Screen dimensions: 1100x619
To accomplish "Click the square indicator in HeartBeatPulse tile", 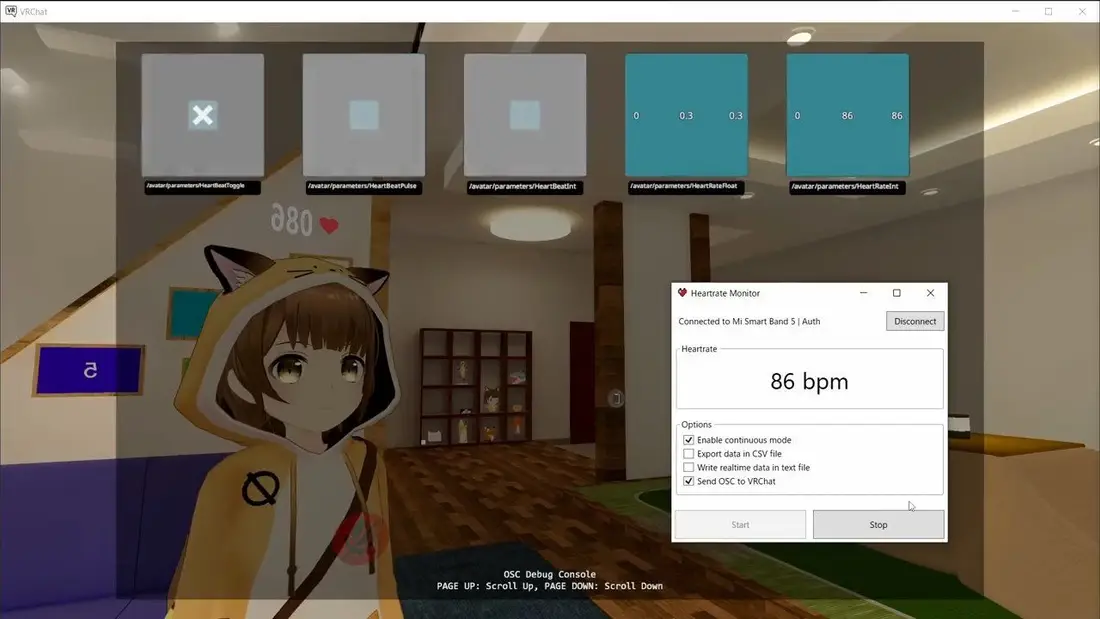I will [x=364, y=115].
